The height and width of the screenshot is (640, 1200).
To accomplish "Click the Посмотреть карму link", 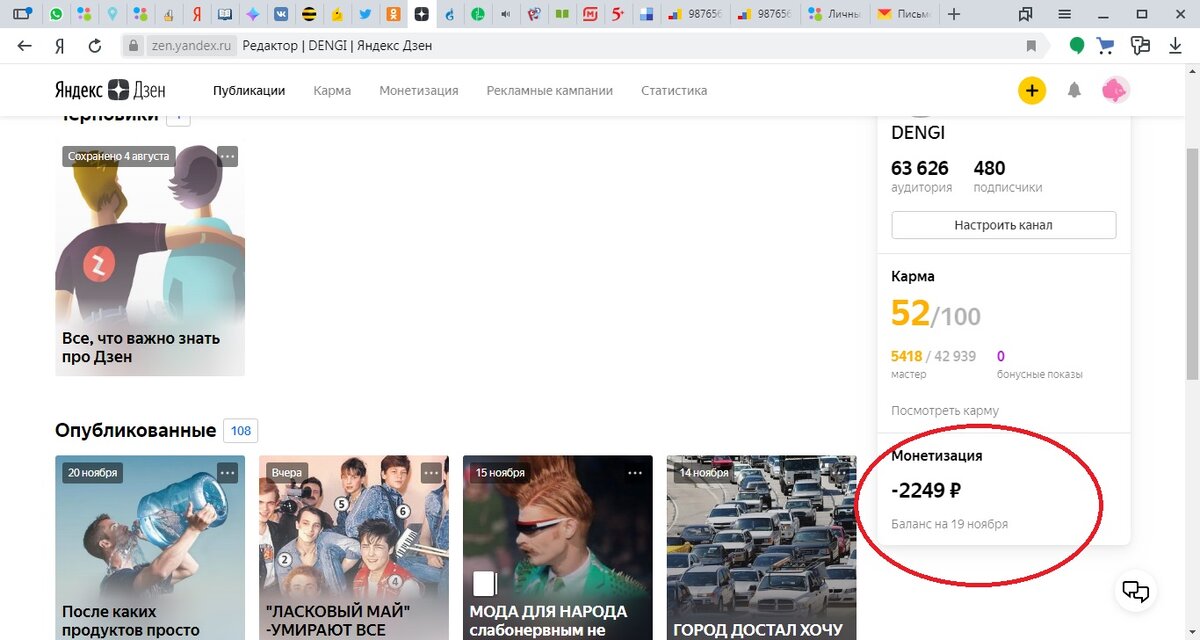I will [945, 411].
